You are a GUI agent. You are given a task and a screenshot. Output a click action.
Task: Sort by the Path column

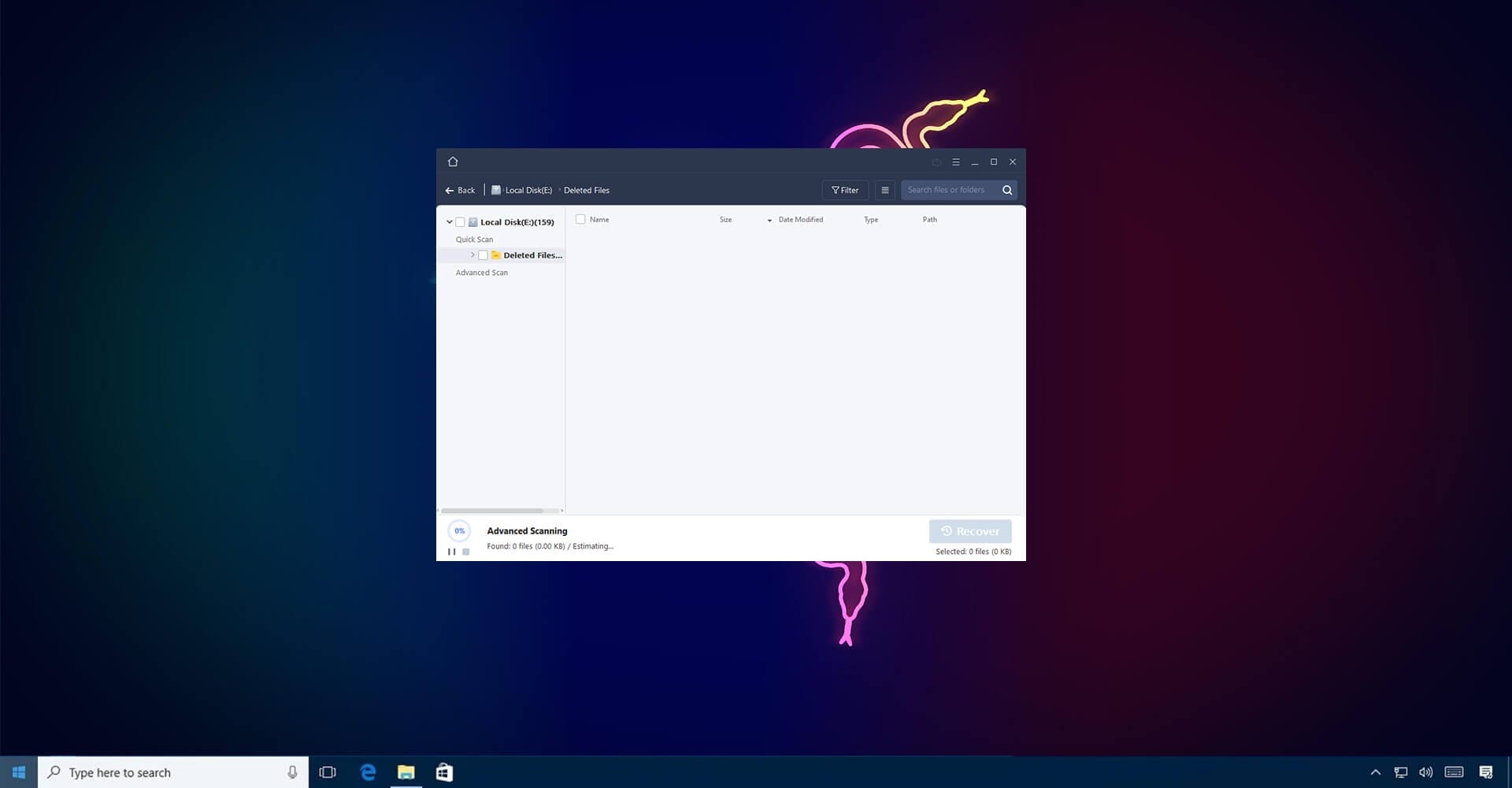tap(930, 220)
